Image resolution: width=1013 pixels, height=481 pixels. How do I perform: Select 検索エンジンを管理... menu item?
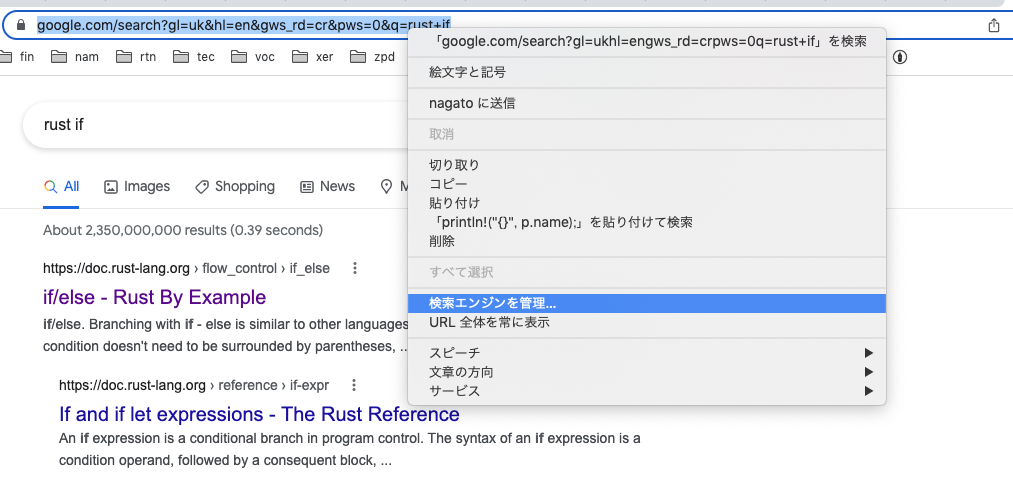647,303
